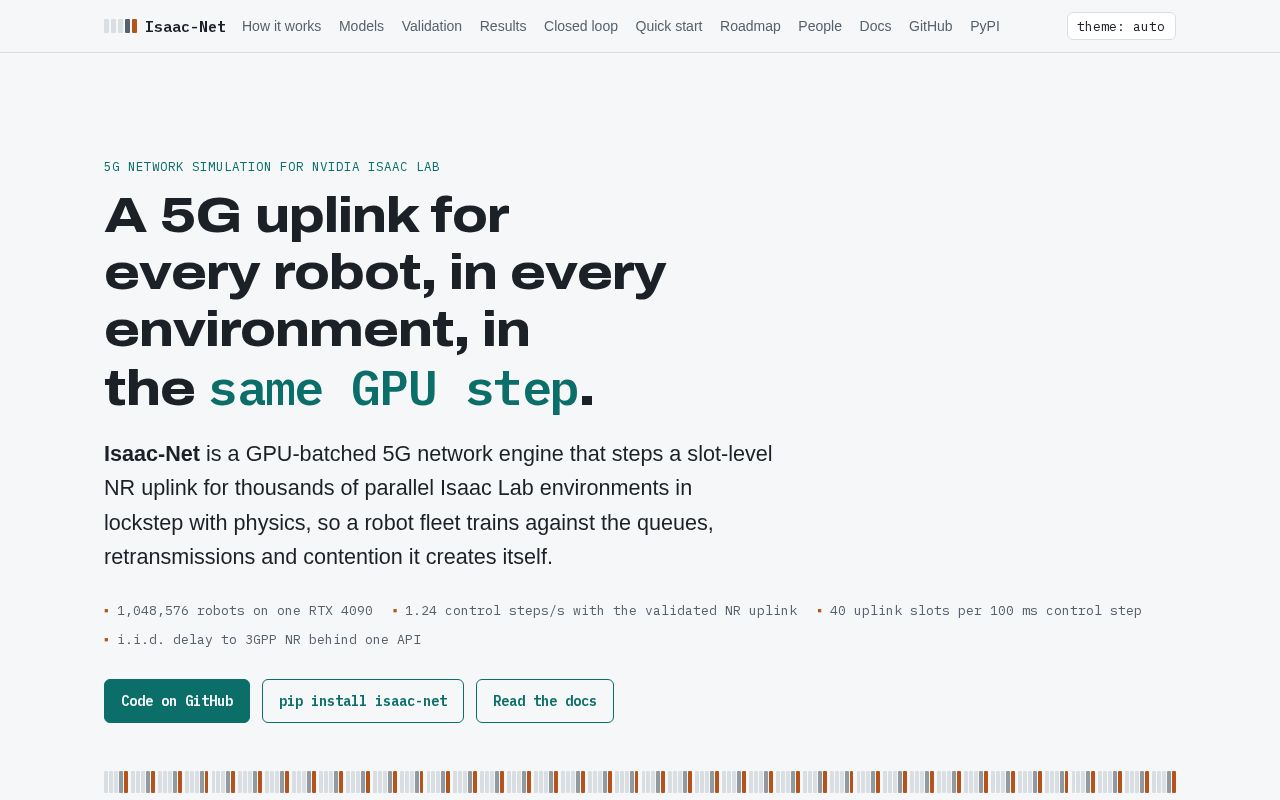This screenshot has width=1280, height=800.
Task: Click the 'same GPU step' highlighted heading text
Action: point(393,390)
